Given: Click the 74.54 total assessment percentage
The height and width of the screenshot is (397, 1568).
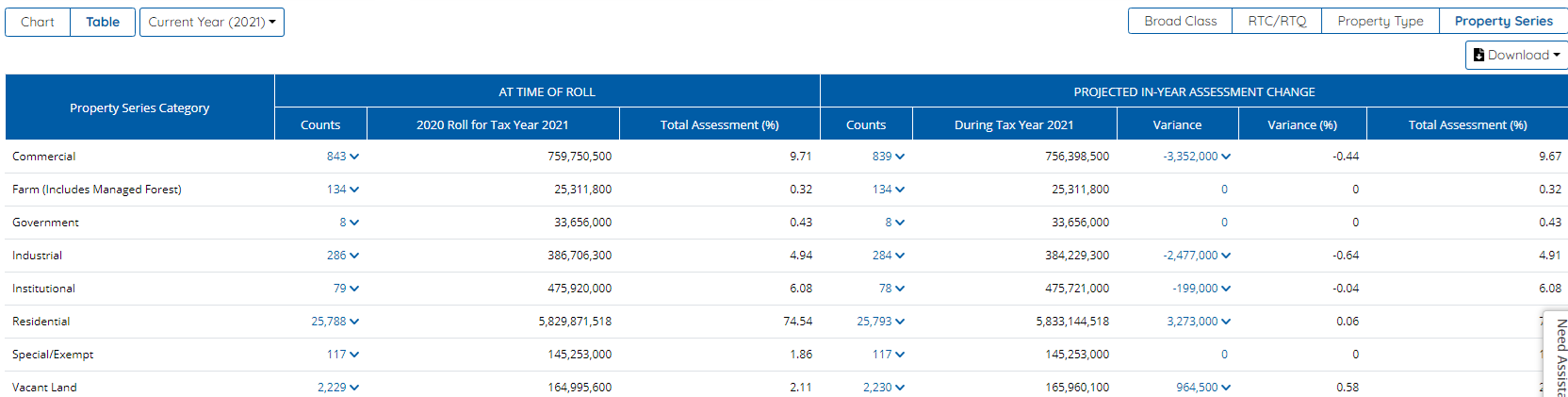Looking at the screenshot, I should point(797,322).
